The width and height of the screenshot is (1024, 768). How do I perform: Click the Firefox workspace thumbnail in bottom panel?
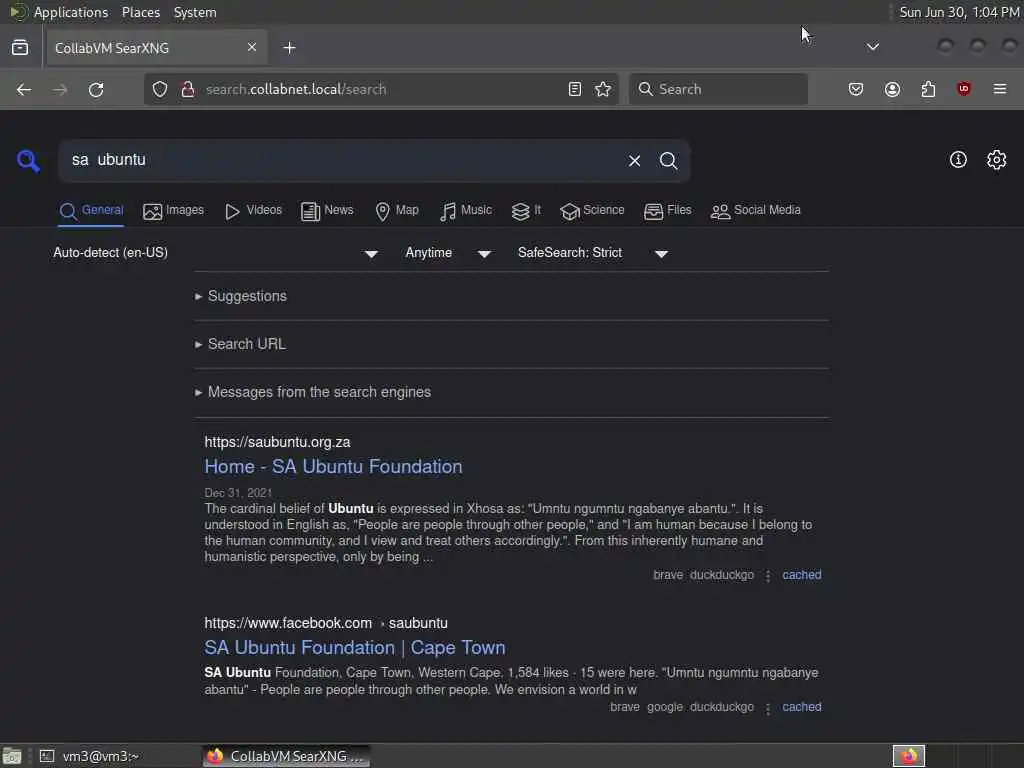coord(908,756)
